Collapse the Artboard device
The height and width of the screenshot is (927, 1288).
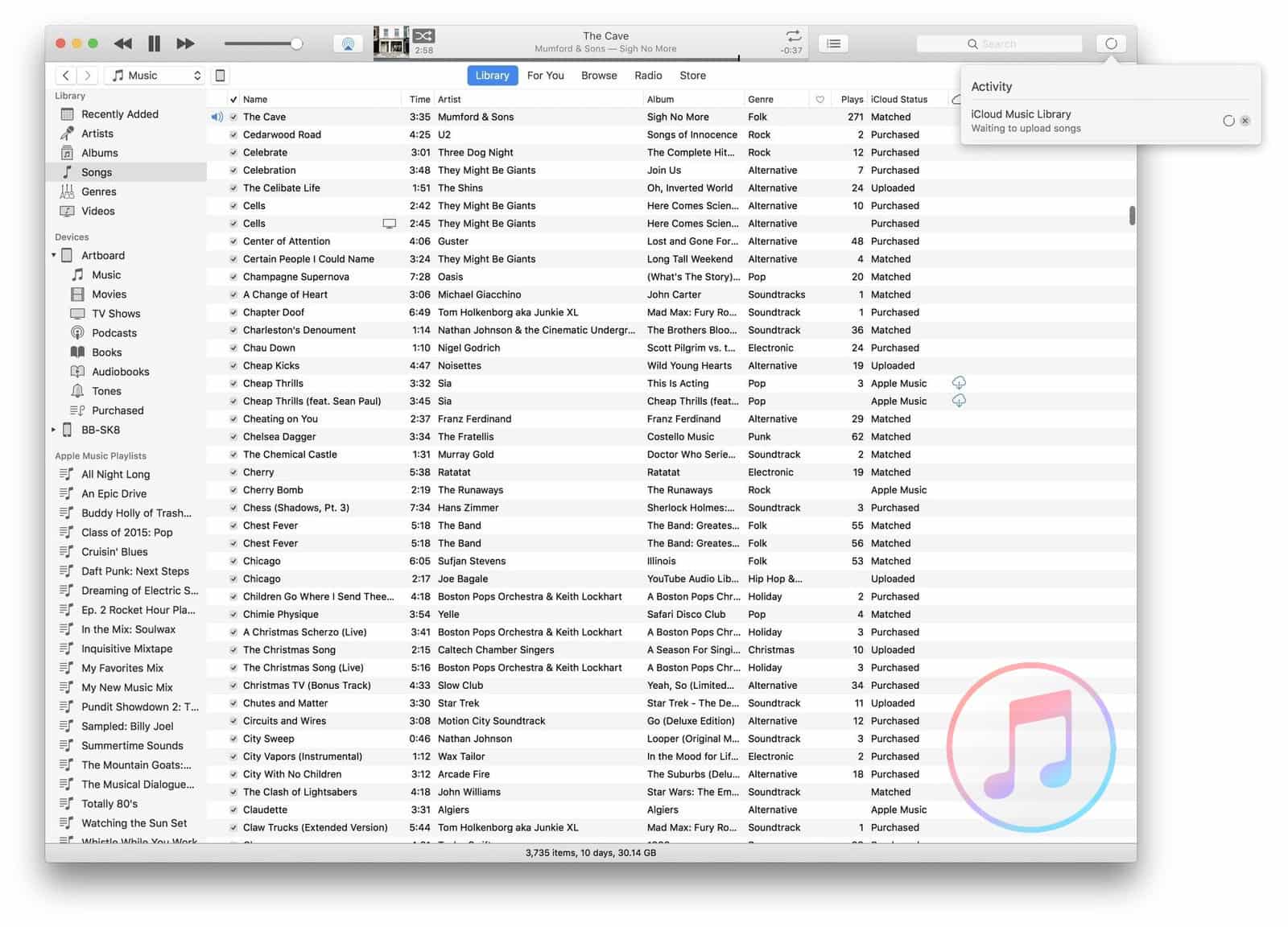[54, 255]
